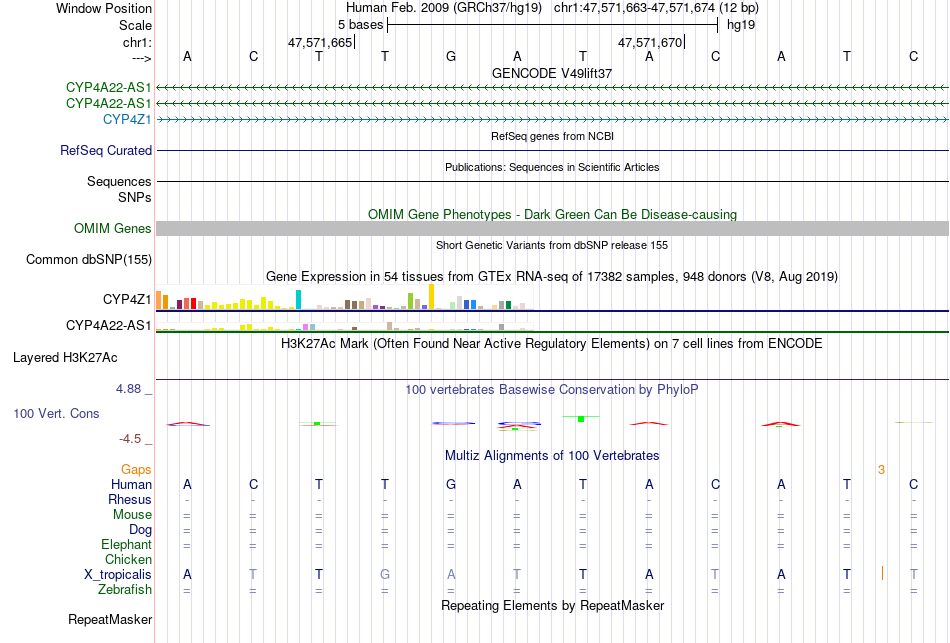This screenshot has height=643, width=950.
Task: Click the Human alignment row label
Action: (131, 485)
